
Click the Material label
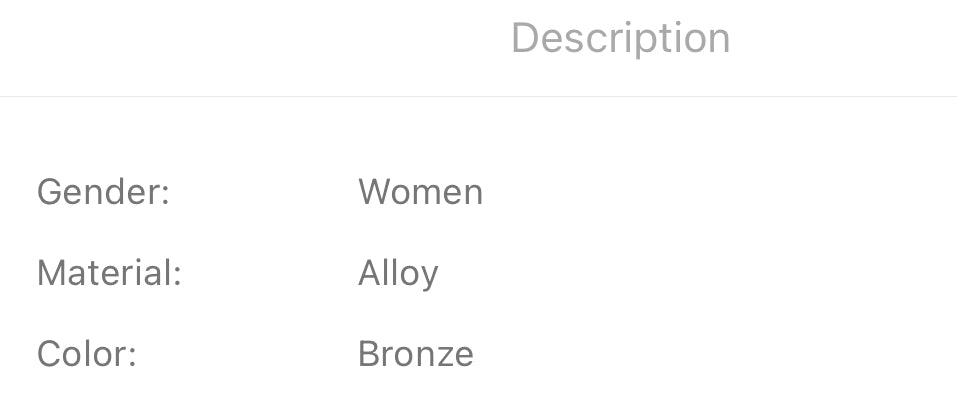pos(109,273)
